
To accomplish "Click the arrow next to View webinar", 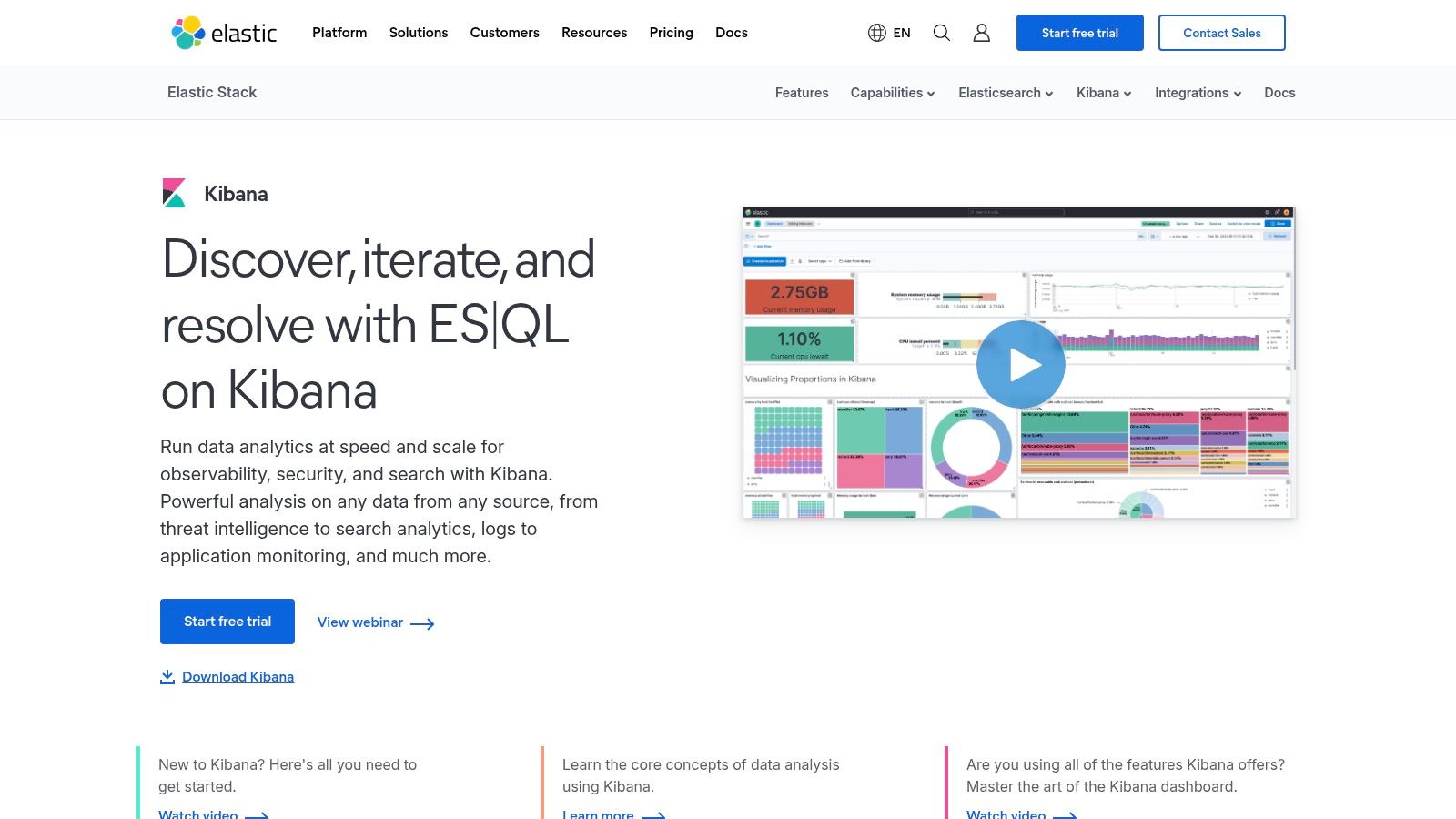I will (x=422, y=623).
